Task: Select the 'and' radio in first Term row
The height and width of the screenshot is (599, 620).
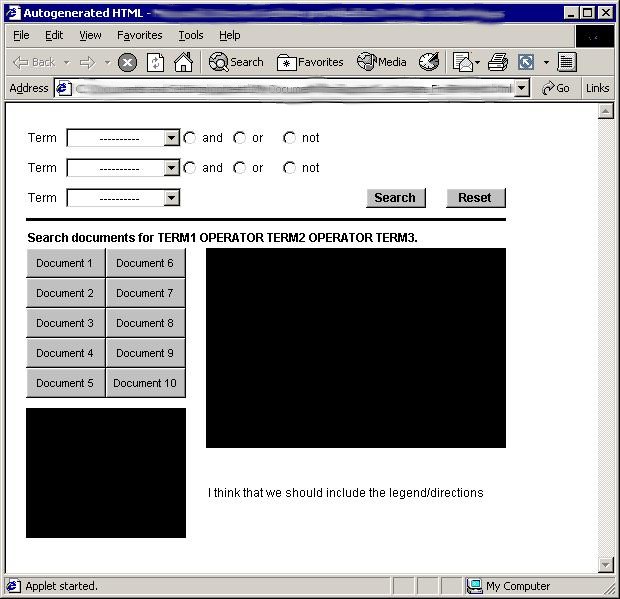Action: click(190, 138)
